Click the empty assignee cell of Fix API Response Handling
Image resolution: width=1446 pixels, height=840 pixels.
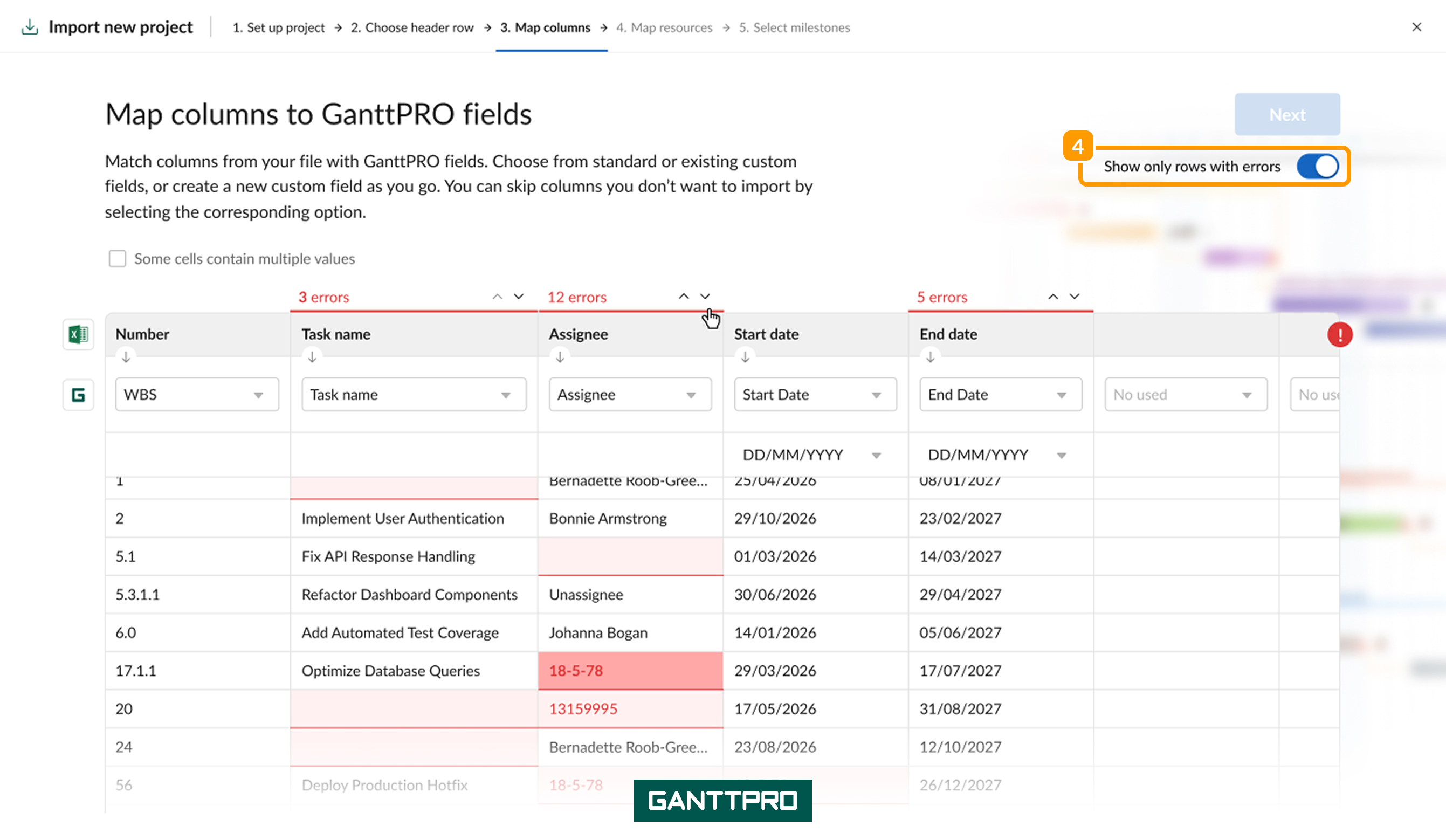point(630,556)
